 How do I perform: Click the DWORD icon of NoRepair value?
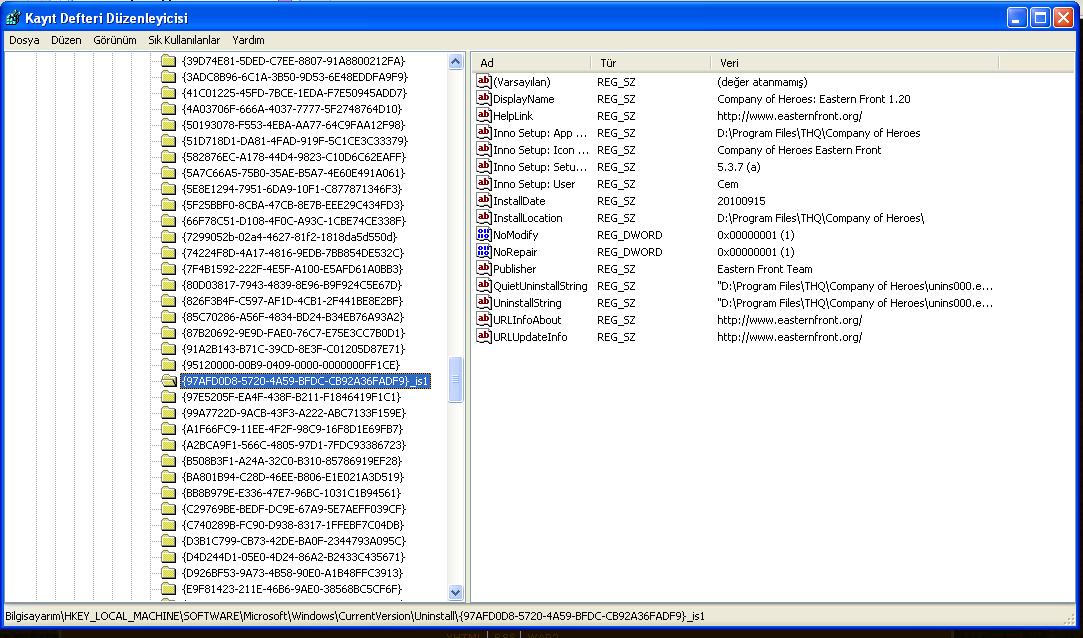tap(483, 251)
